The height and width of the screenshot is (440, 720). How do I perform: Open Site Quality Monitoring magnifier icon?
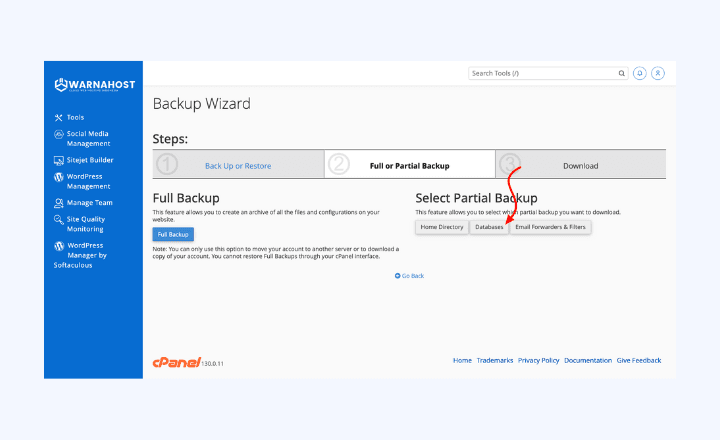58,219
